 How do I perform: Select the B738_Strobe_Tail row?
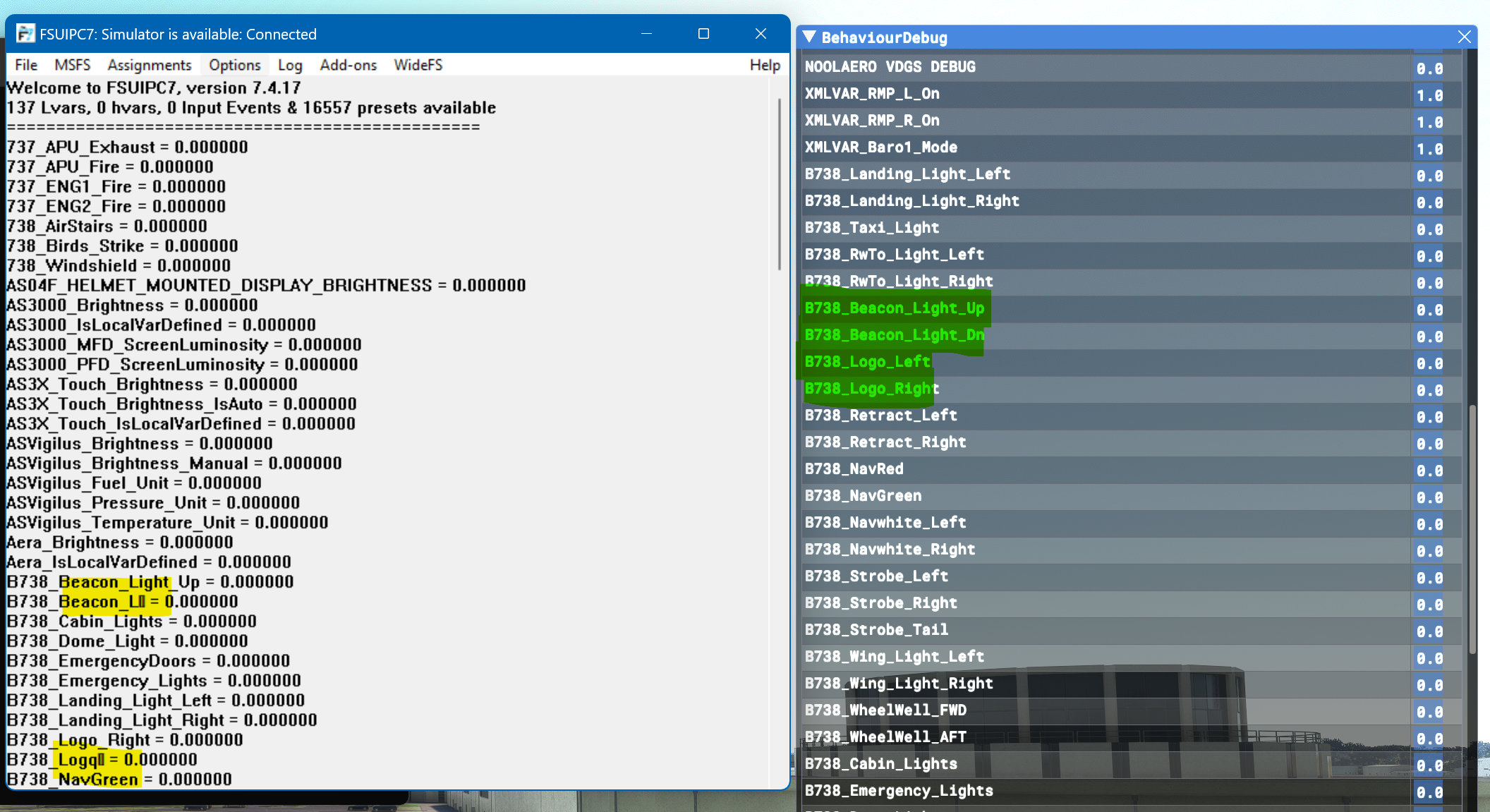(x=1132, y=630)
